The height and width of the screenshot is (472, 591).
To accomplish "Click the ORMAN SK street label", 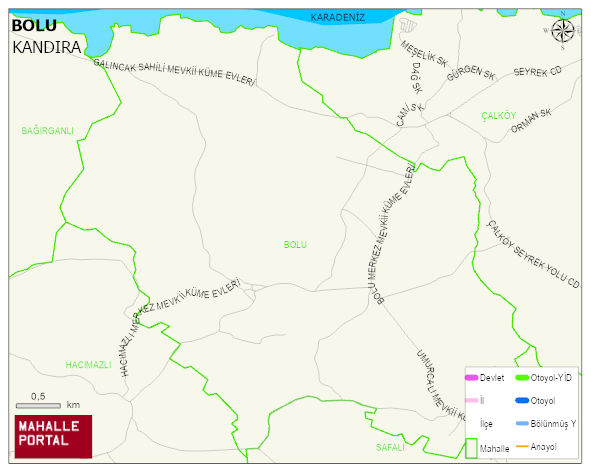I will click(531, 121).
